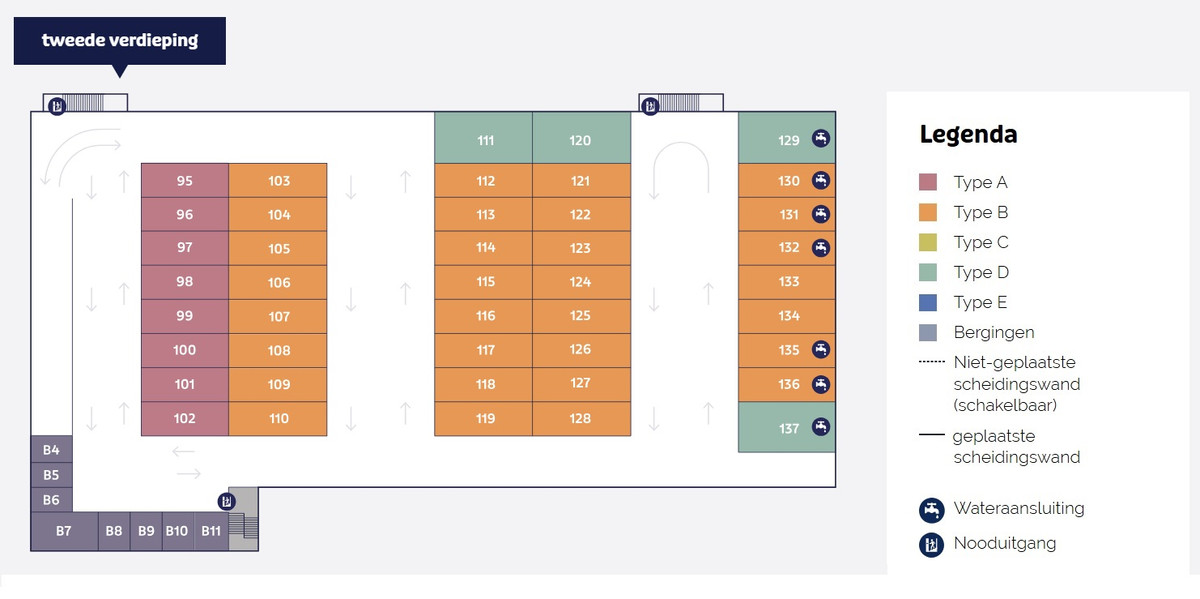Click on Type D unit 111

click(x=485, y=140)
